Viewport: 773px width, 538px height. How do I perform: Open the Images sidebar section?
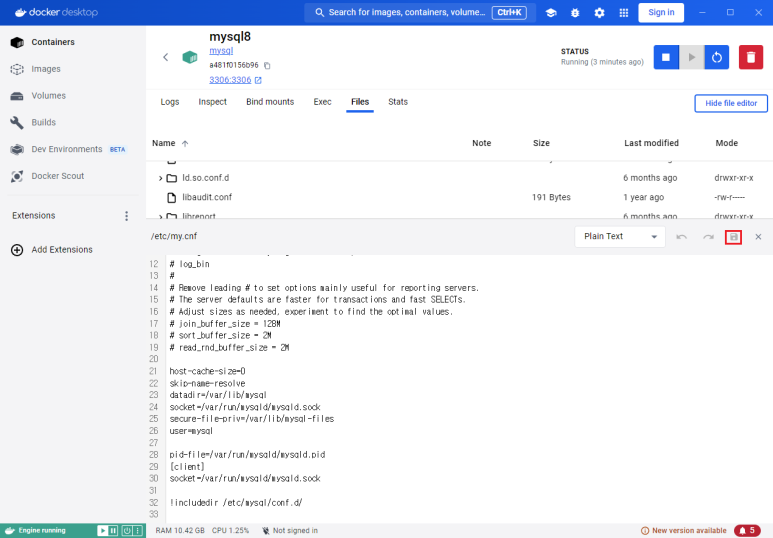point(46,69)
